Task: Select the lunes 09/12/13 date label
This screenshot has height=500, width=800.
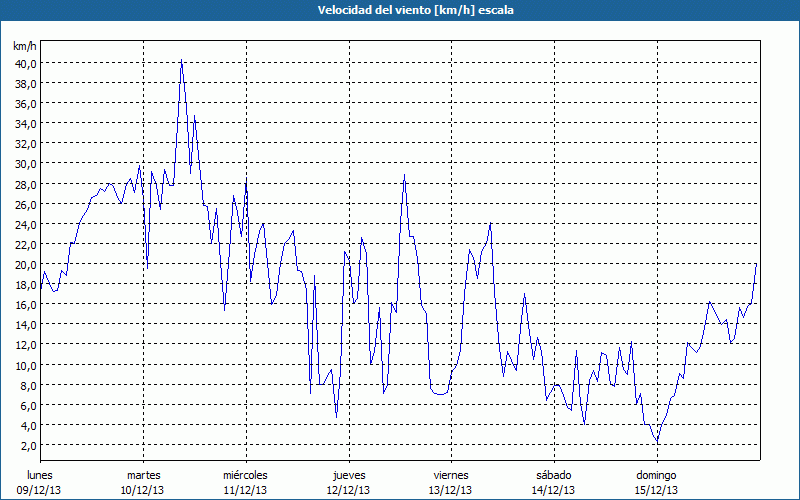Action: point(41,482)
